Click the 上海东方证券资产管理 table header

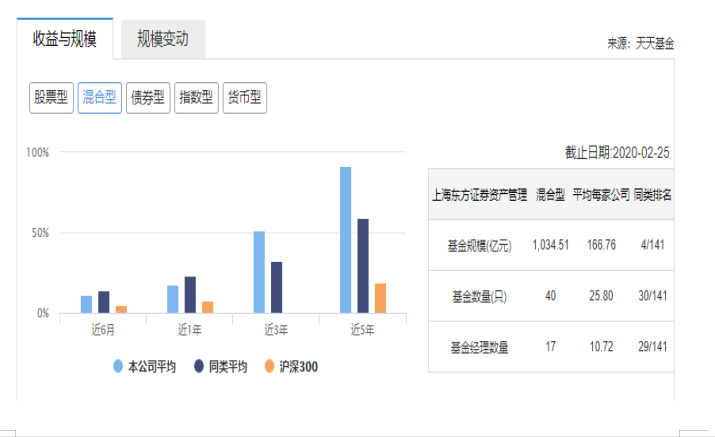pyautogui.click(x=480, y=195)
